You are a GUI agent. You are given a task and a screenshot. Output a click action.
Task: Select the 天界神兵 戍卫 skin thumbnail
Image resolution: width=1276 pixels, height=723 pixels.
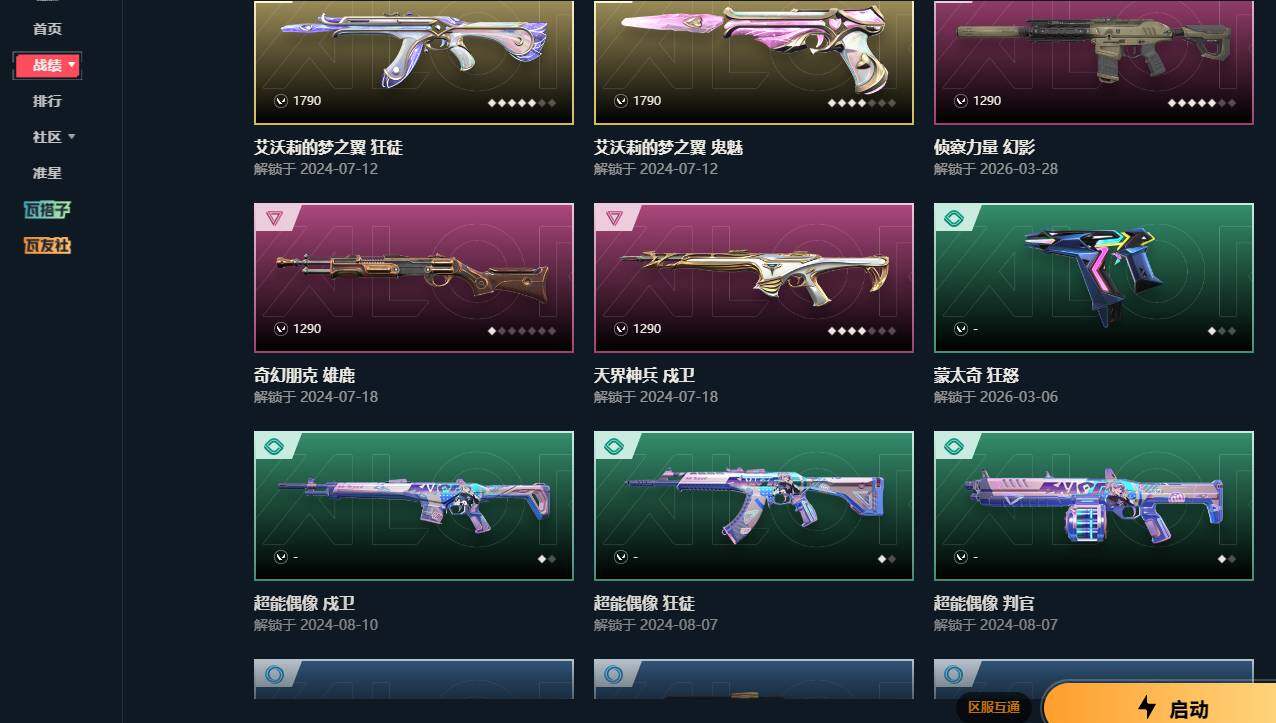click(x=754, y=278)
